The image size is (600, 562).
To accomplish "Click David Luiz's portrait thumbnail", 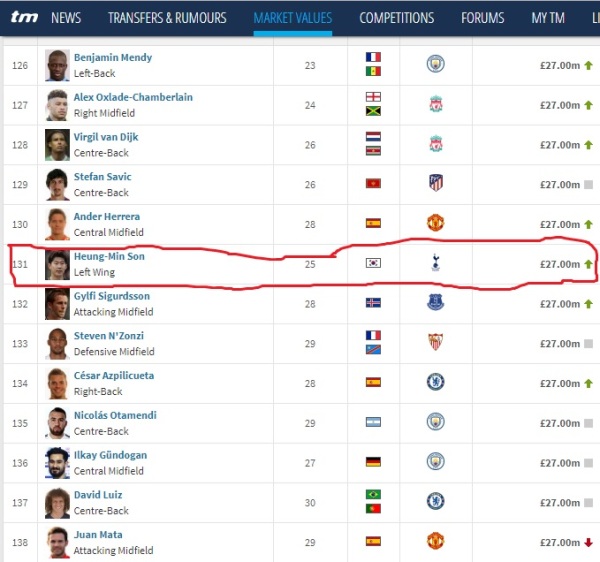I will pos(57,503).
